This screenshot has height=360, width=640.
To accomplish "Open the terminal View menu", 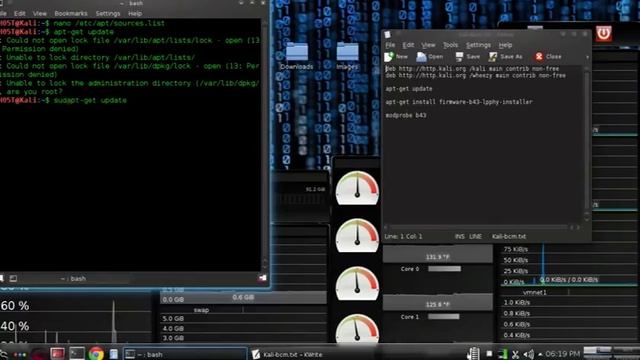I will click(x=40, y=13).
